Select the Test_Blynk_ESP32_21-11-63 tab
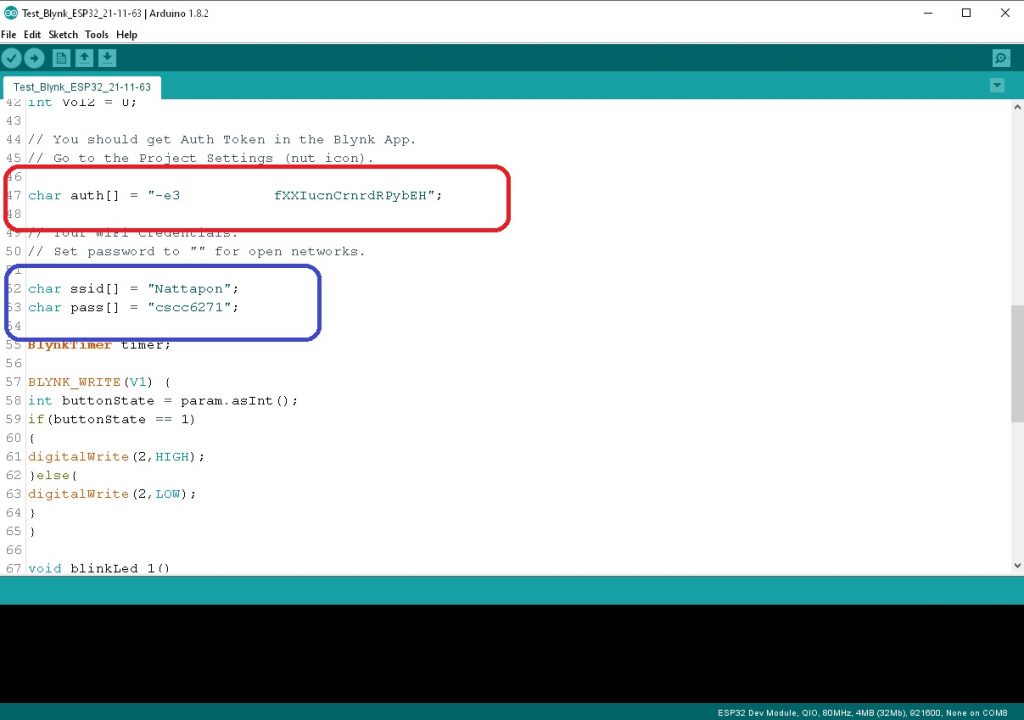Viewport: 1024px width, 720px height. (82, 87)
